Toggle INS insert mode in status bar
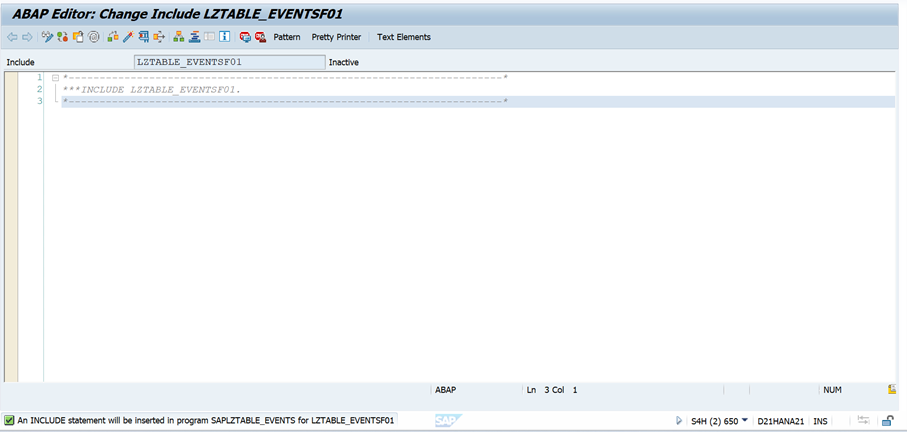 pyautogui.click(x=820, y=421)
